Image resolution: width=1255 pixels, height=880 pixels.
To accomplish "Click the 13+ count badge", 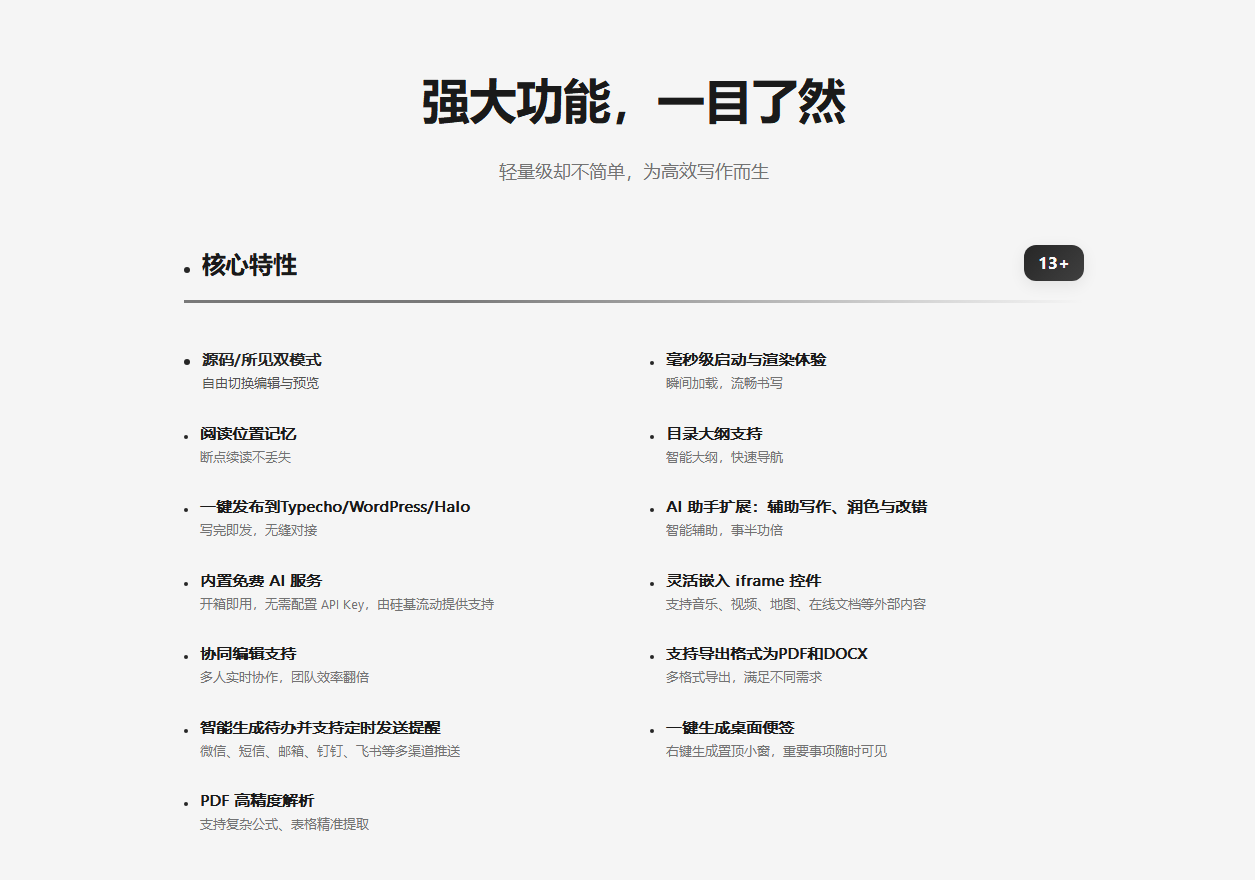I will click(1053, 263).
